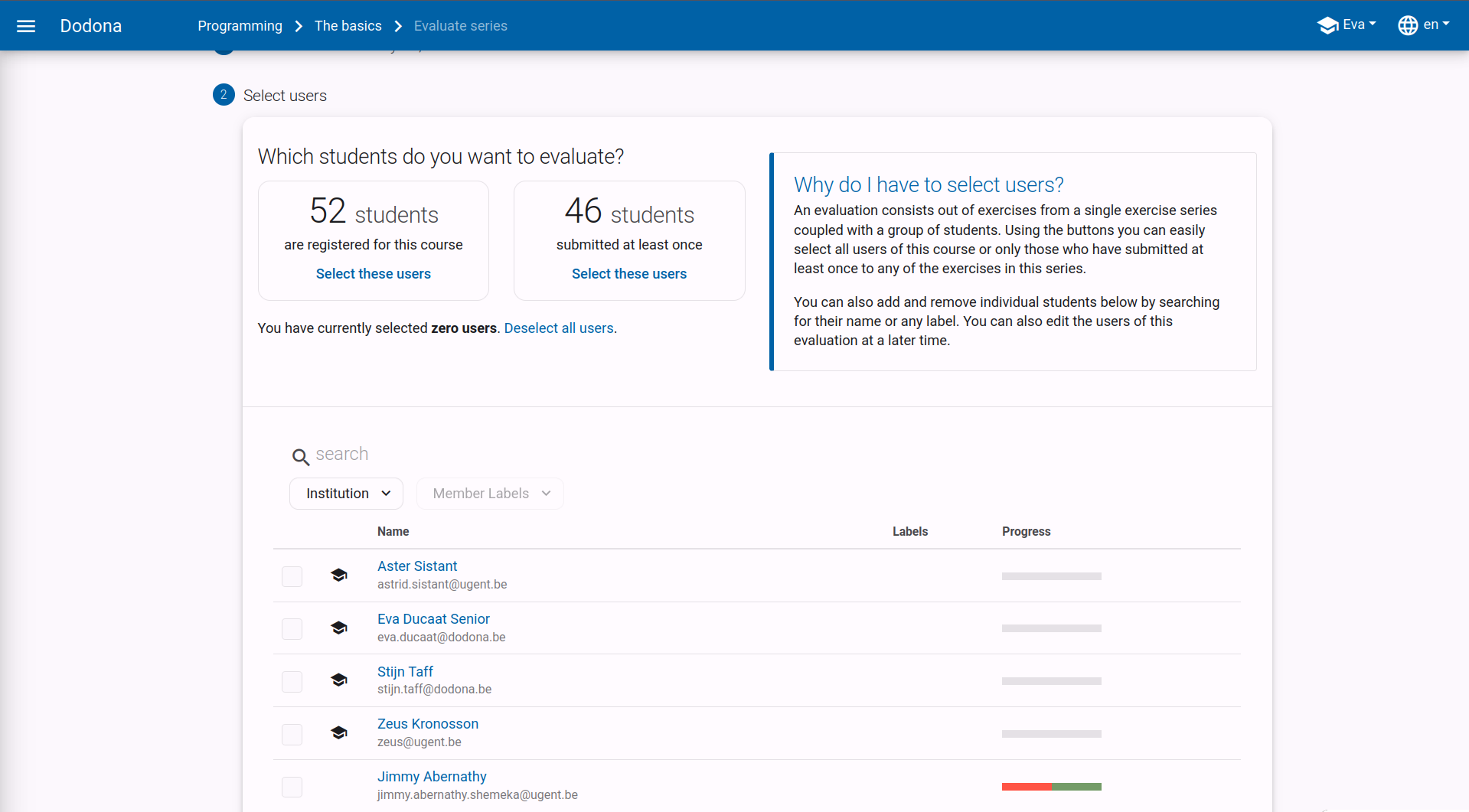
Task: Click the globe language icon
Action: coord(1408,25)
